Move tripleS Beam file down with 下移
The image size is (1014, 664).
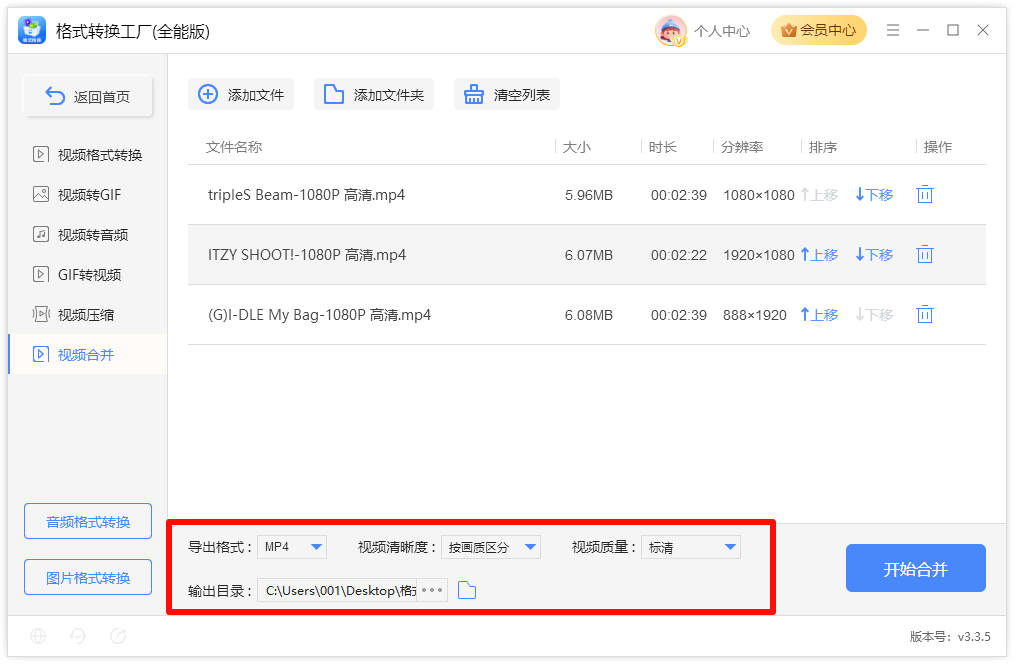(x=874, y=195)
